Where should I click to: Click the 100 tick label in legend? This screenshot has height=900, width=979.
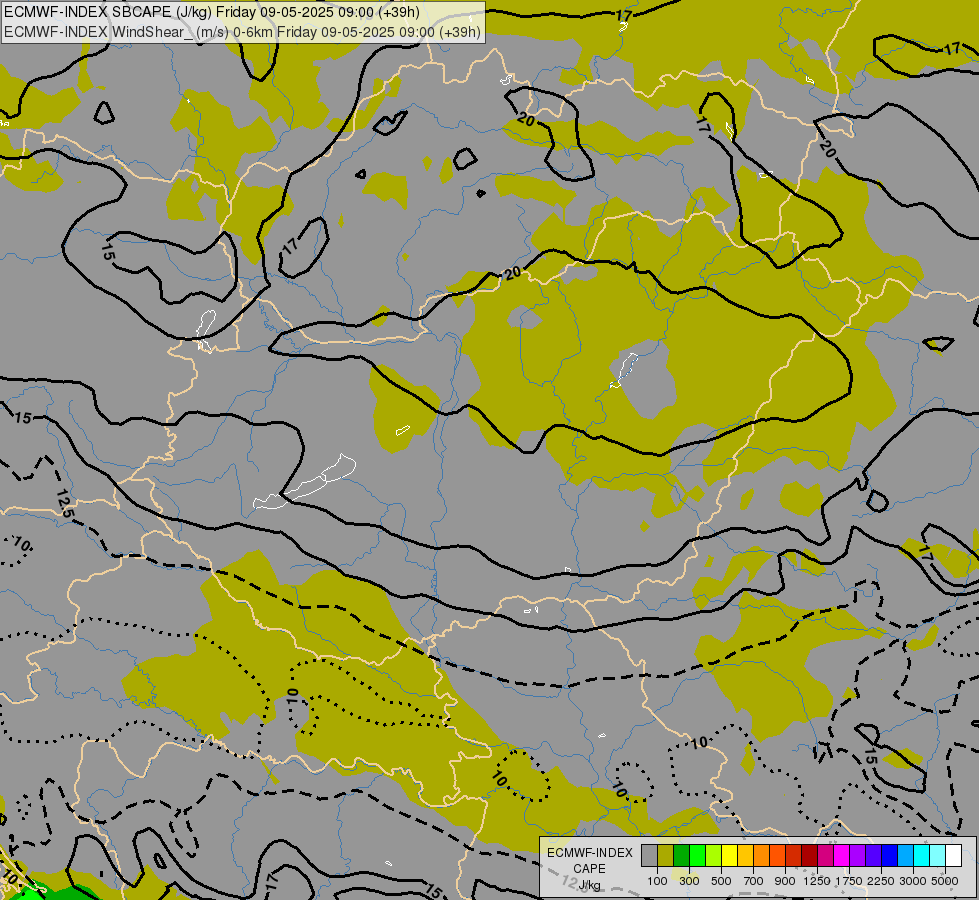point(657,881)
